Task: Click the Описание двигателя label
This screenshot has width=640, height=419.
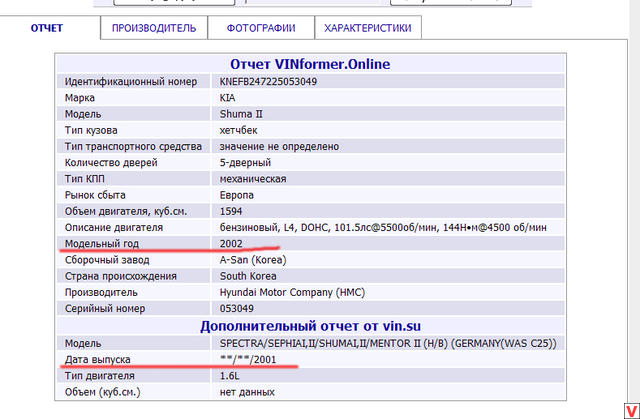Action: tap(114, 228)
